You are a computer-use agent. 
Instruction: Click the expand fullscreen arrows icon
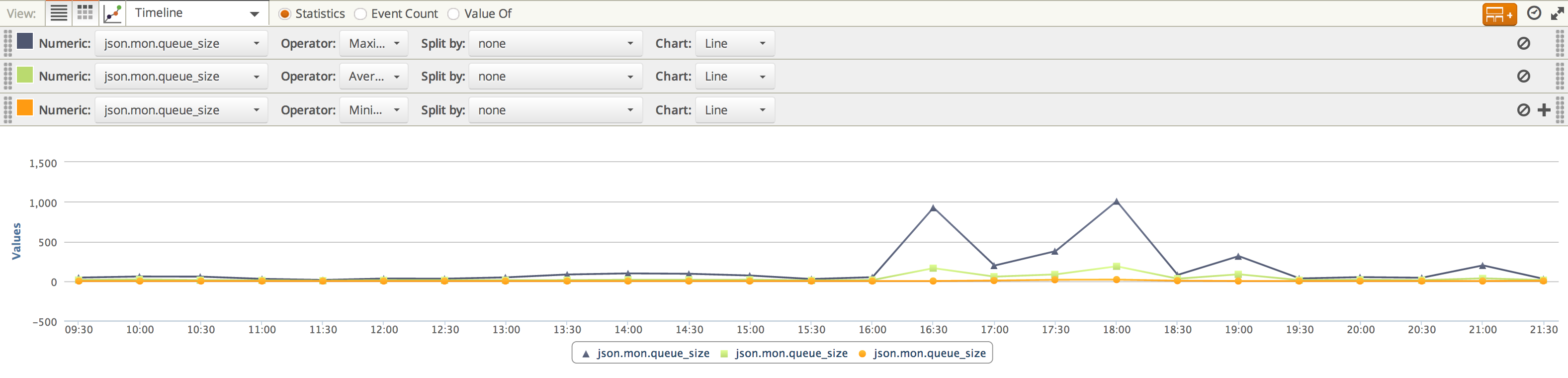[x=1557, y=13]
